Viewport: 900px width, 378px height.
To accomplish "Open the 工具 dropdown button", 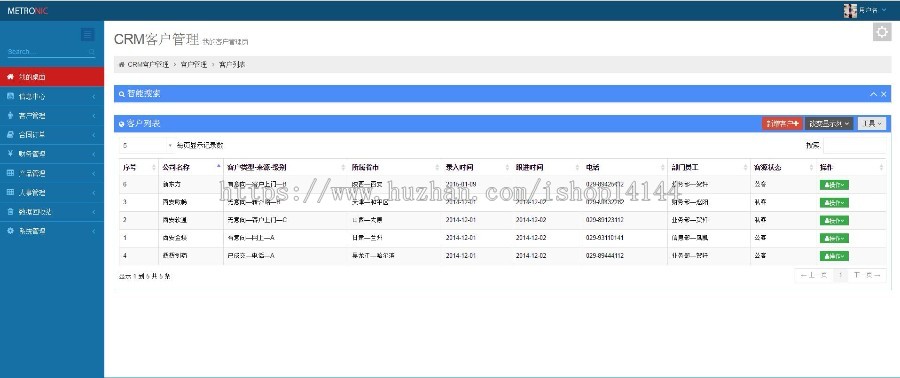I will point(872,123).
